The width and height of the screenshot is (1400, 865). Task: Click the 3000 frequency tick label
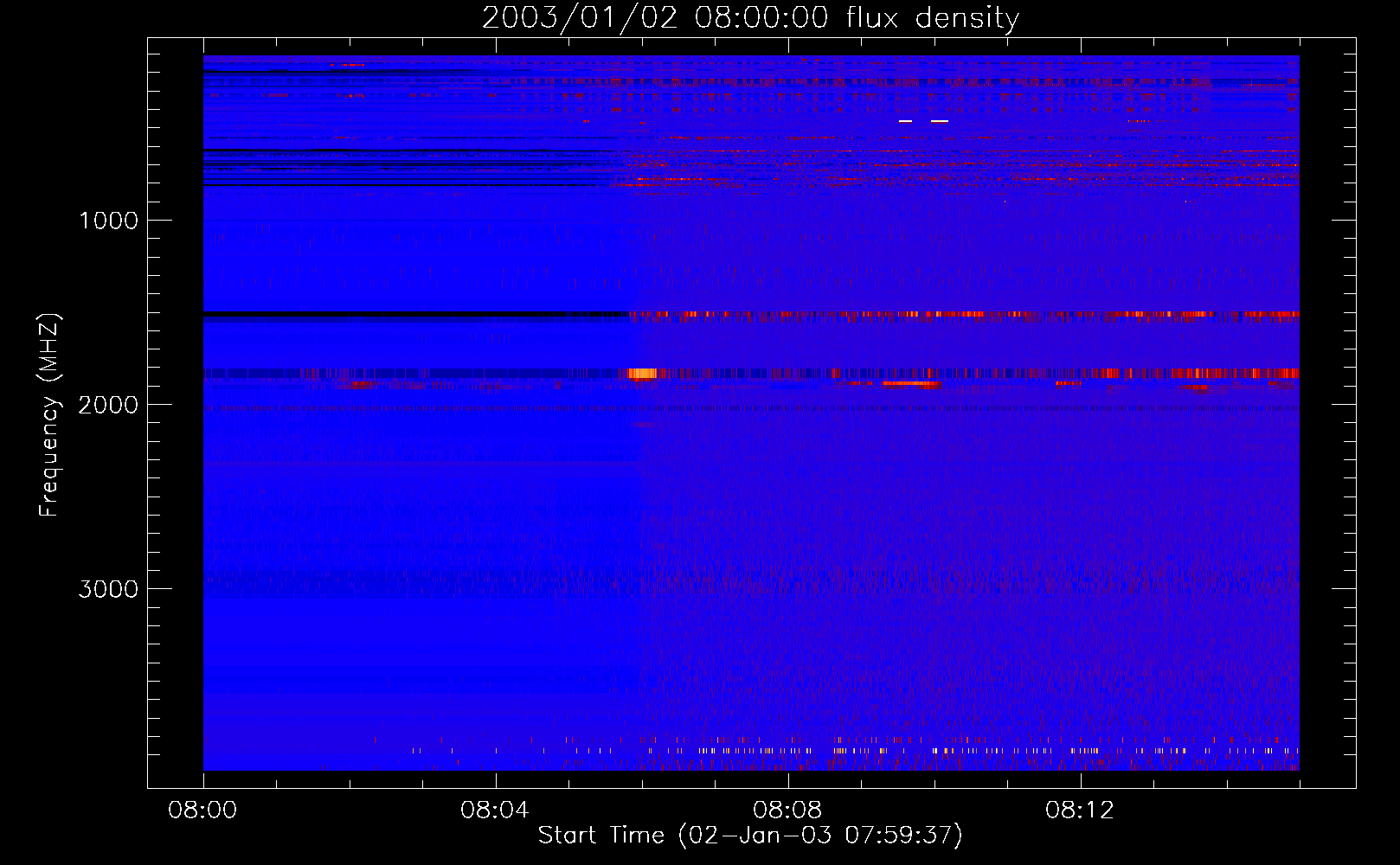click(108, 589)
